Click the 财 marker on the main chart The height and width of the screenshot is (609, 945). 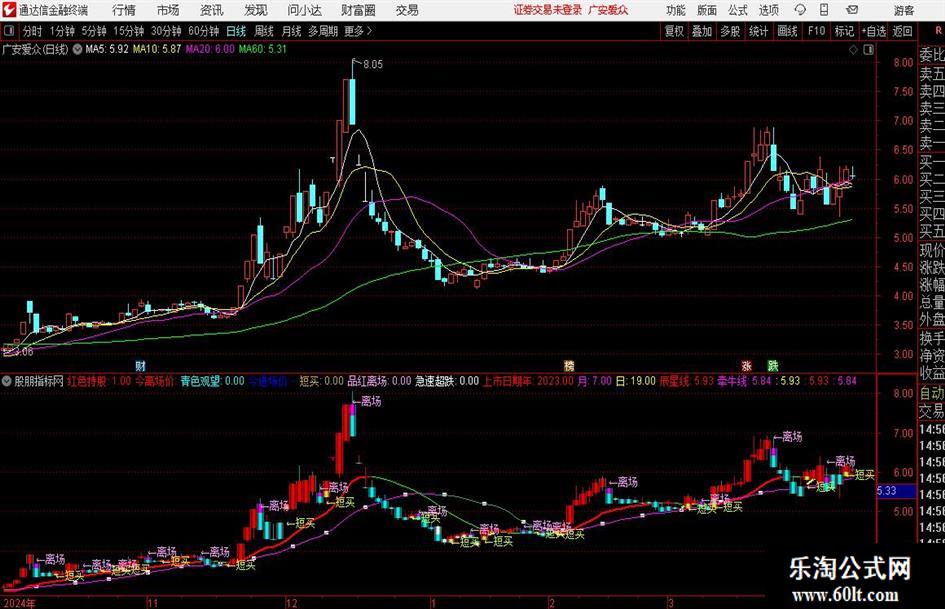(x=140, y=365)
